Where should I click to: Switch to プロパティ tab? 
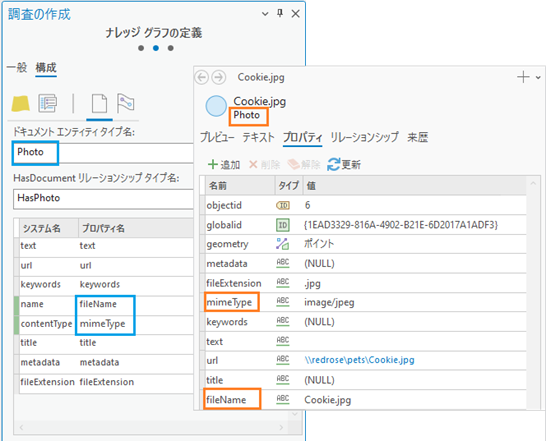point(302,137)
